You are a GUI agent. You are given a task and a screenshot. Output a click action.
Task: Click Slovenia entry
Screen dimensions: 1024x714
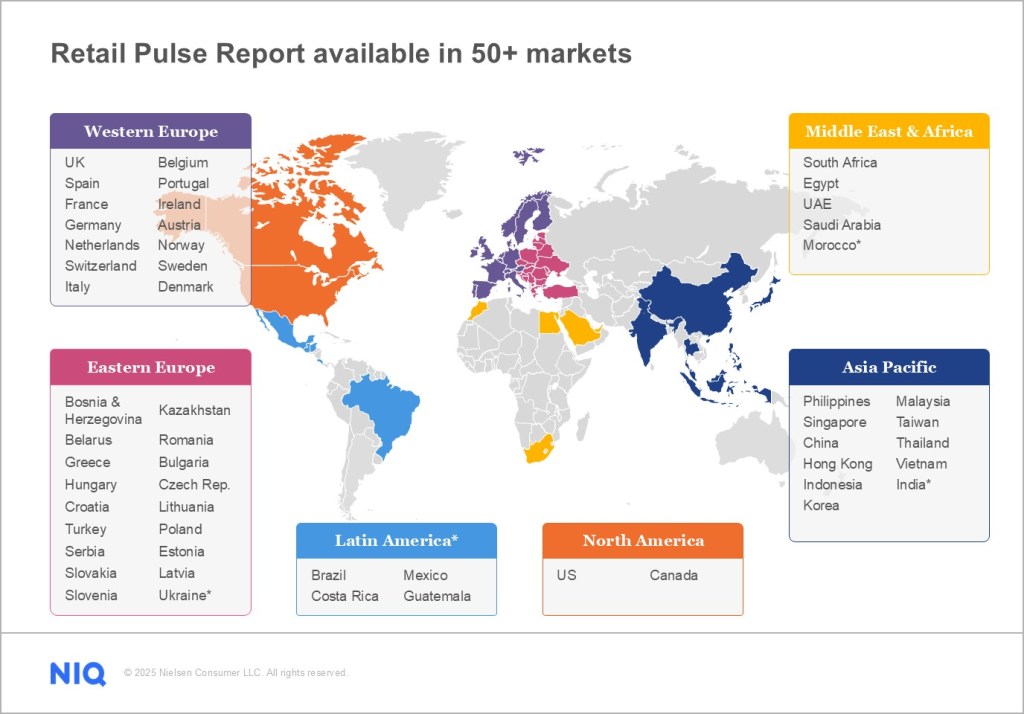(x=91, y=595)
